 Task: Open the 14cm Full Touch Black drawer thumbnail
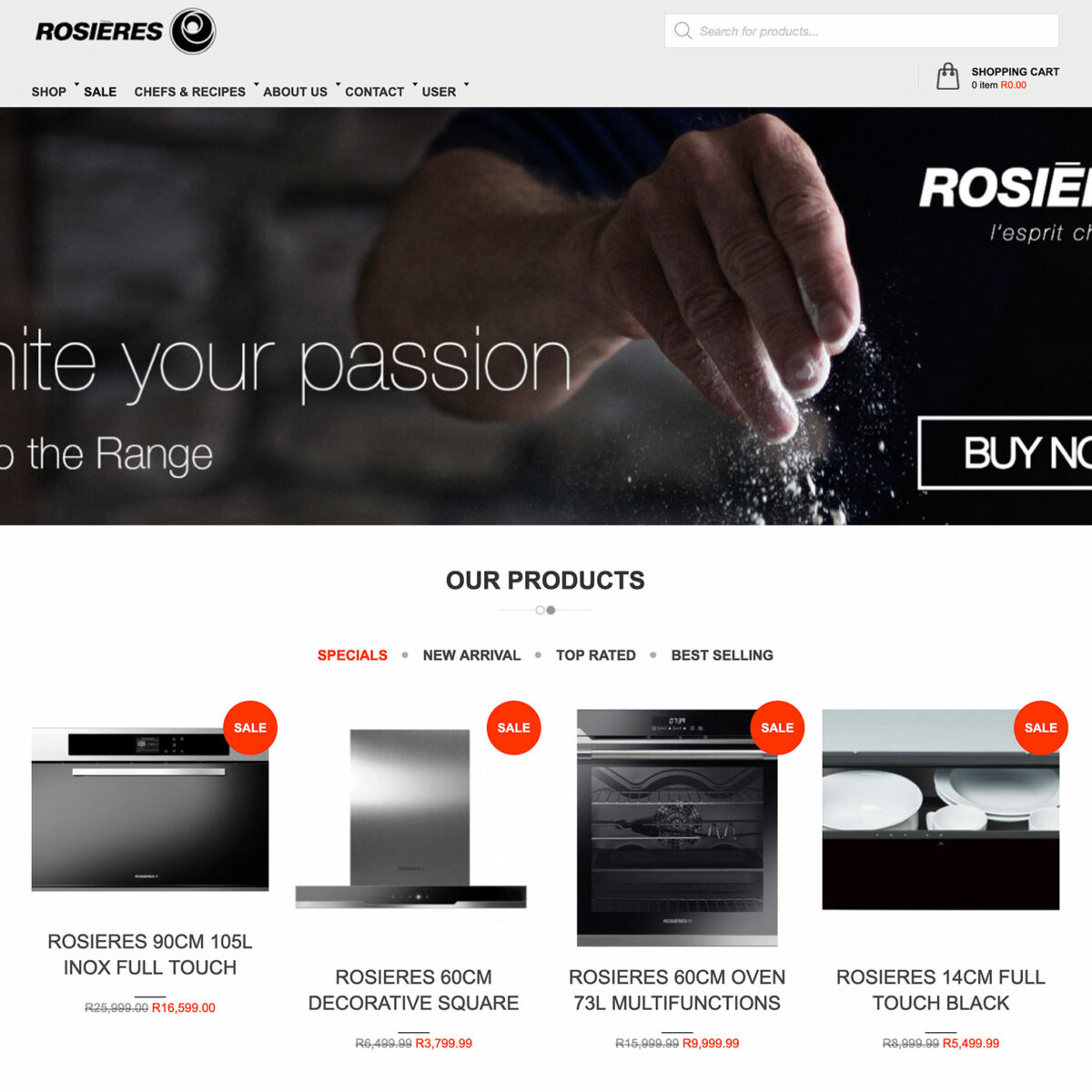tap(941, 810)
